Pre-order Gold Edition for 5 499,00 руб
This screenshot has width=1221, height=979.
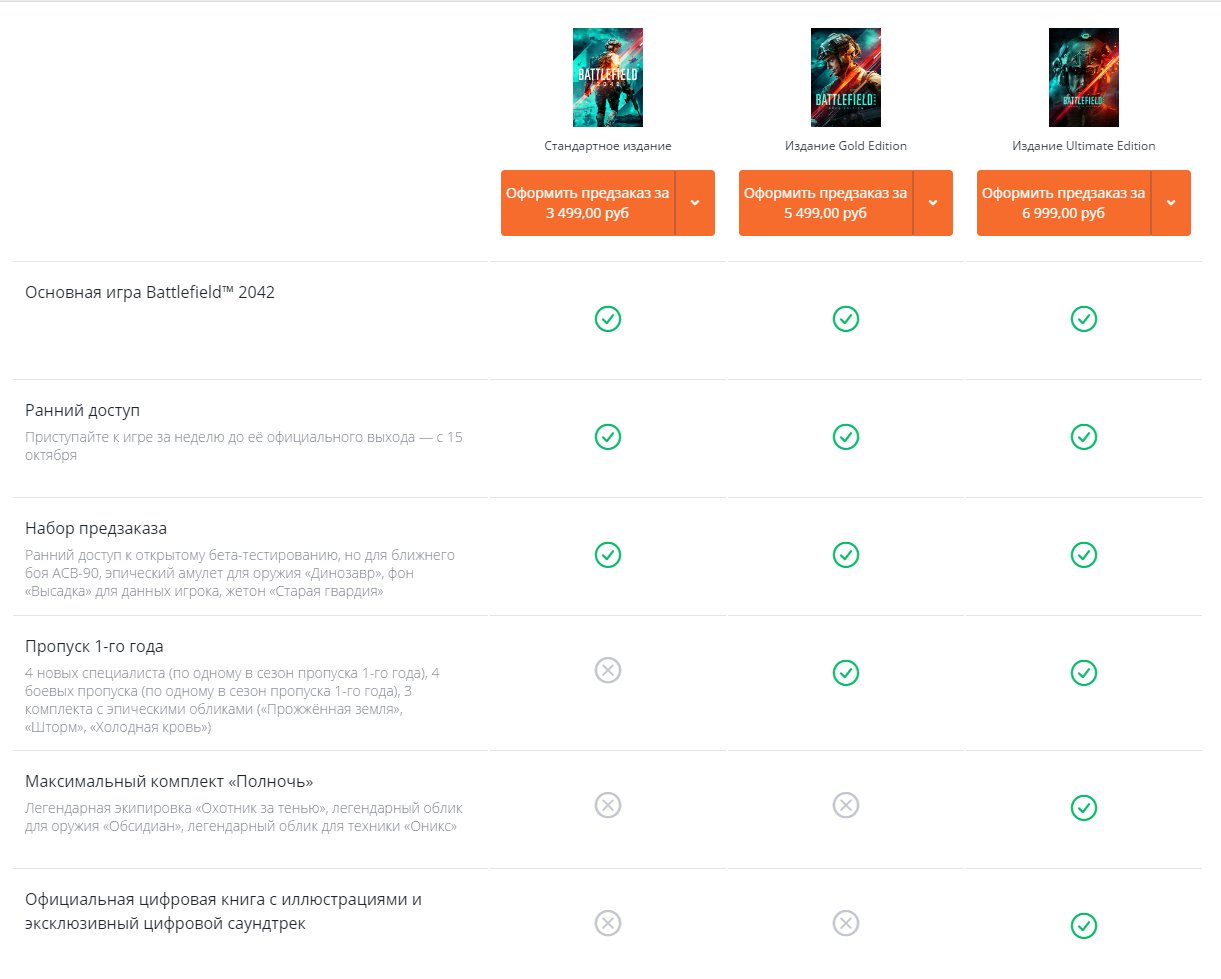click(x=826, y=203)
